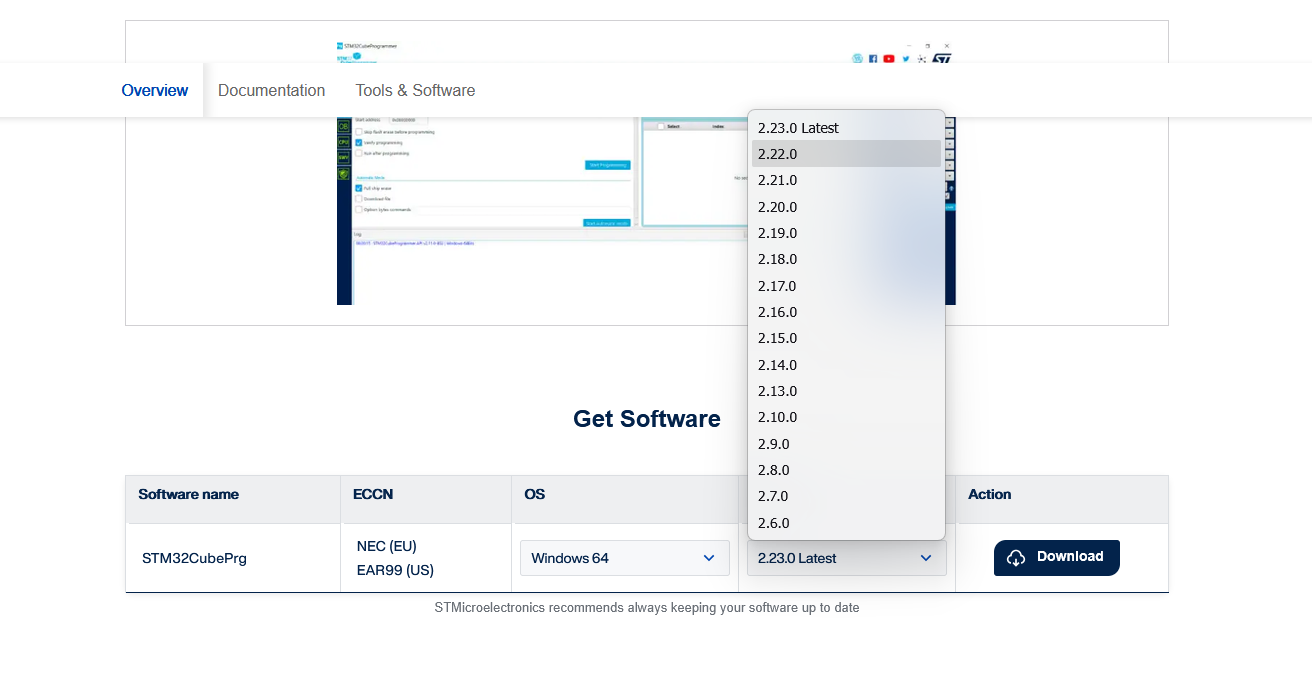The height and width of the screenshot is (680, 1312).
Task: Select version 2.17.0
Action: click(846, 286)
